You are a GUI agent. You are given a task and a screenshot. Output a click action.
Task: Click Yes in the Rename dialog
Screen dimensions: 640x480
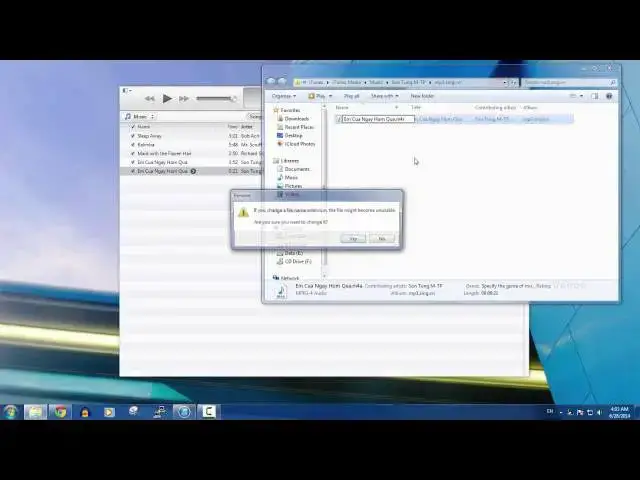353,238
